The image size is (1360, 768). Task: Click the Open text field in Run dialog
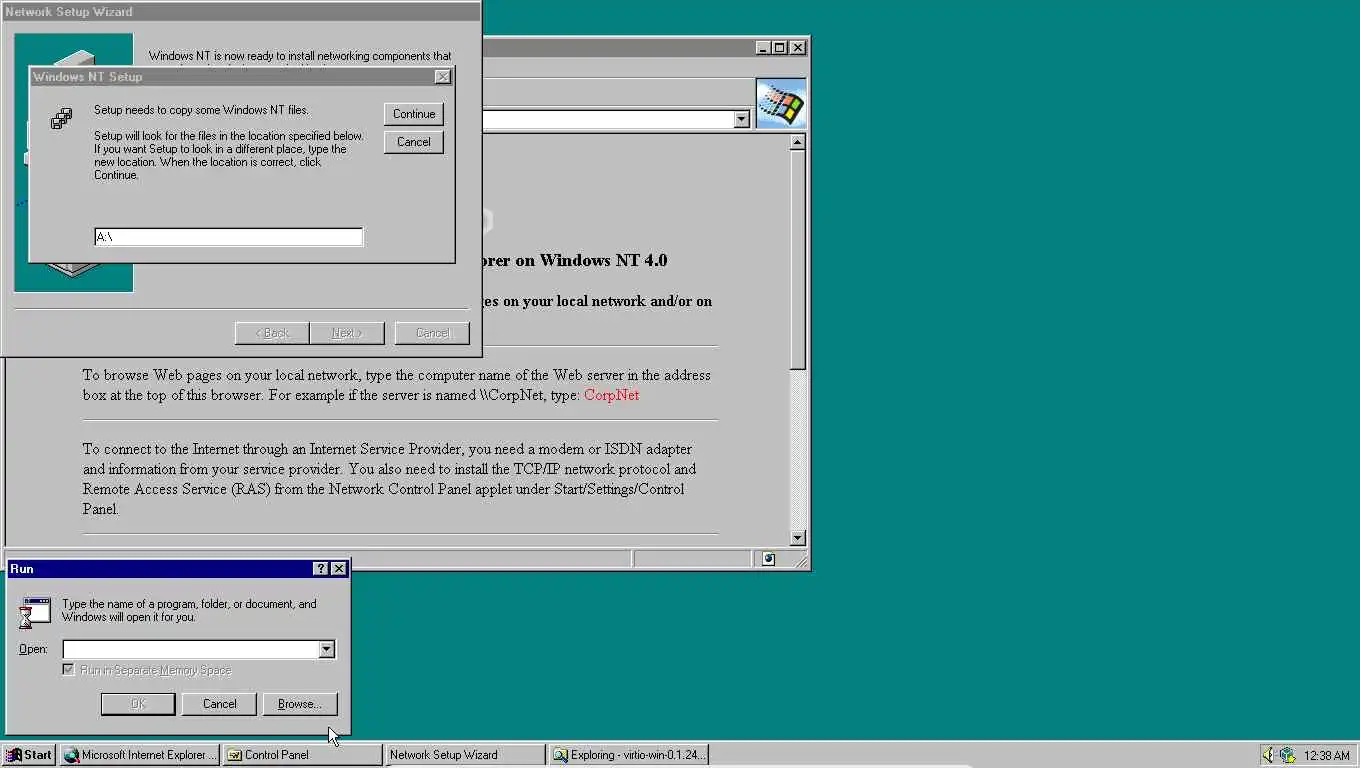191,649
